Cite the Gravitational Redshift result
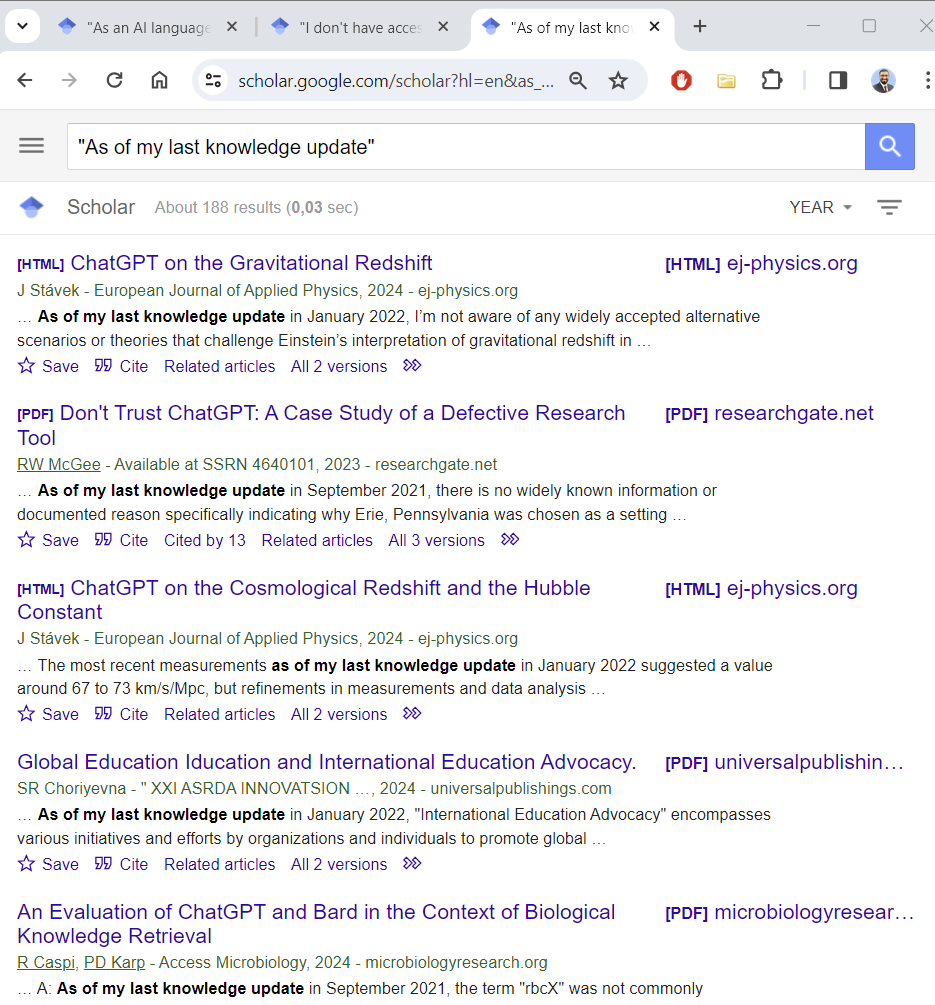The width and height of the screenshot is (935, 1005). coord(121,366)
